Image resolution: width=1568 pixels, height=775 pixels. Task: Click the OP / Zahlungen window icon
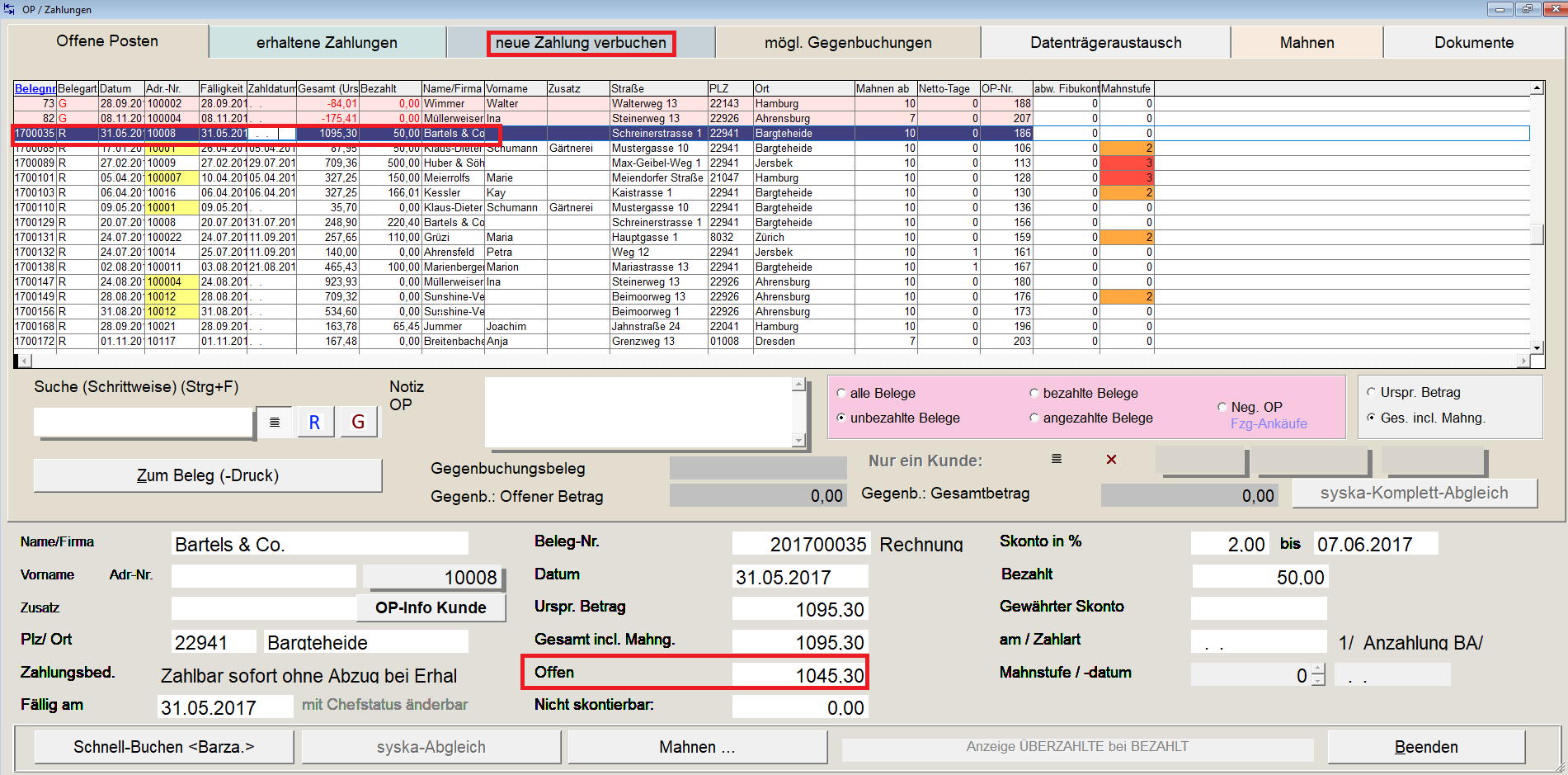(x=9, y=9)
